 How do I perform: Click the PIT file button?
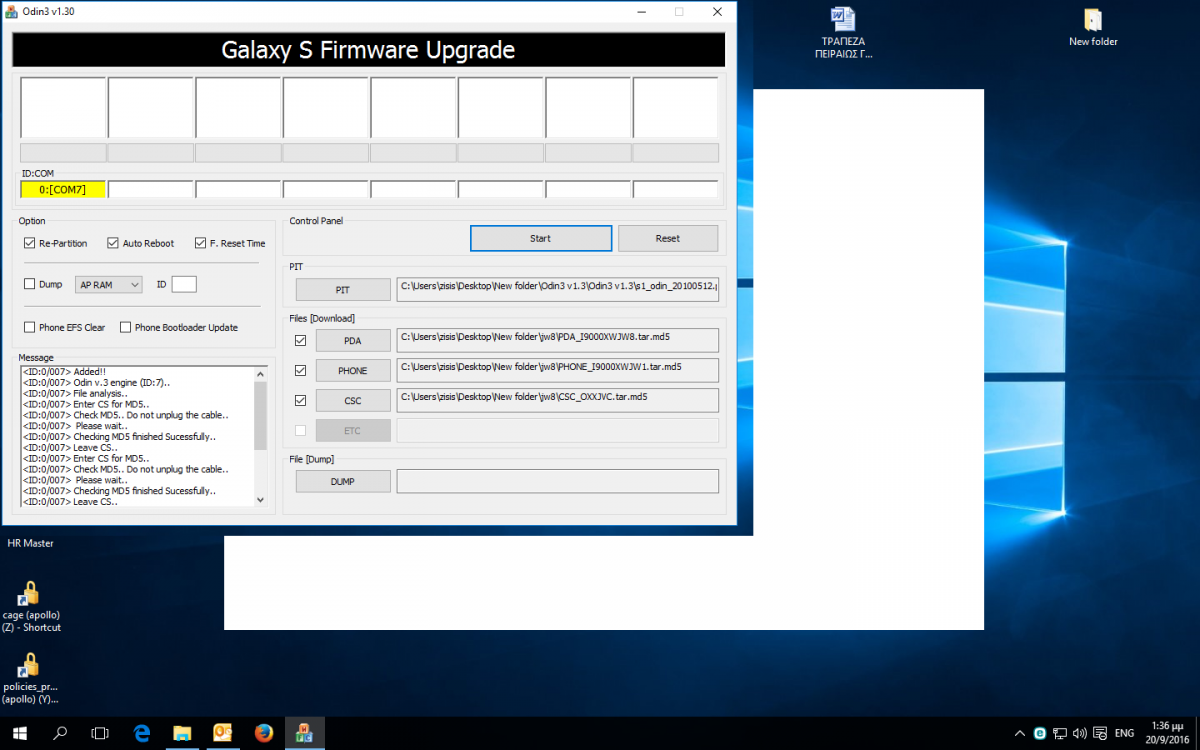(x=343, y=289)
